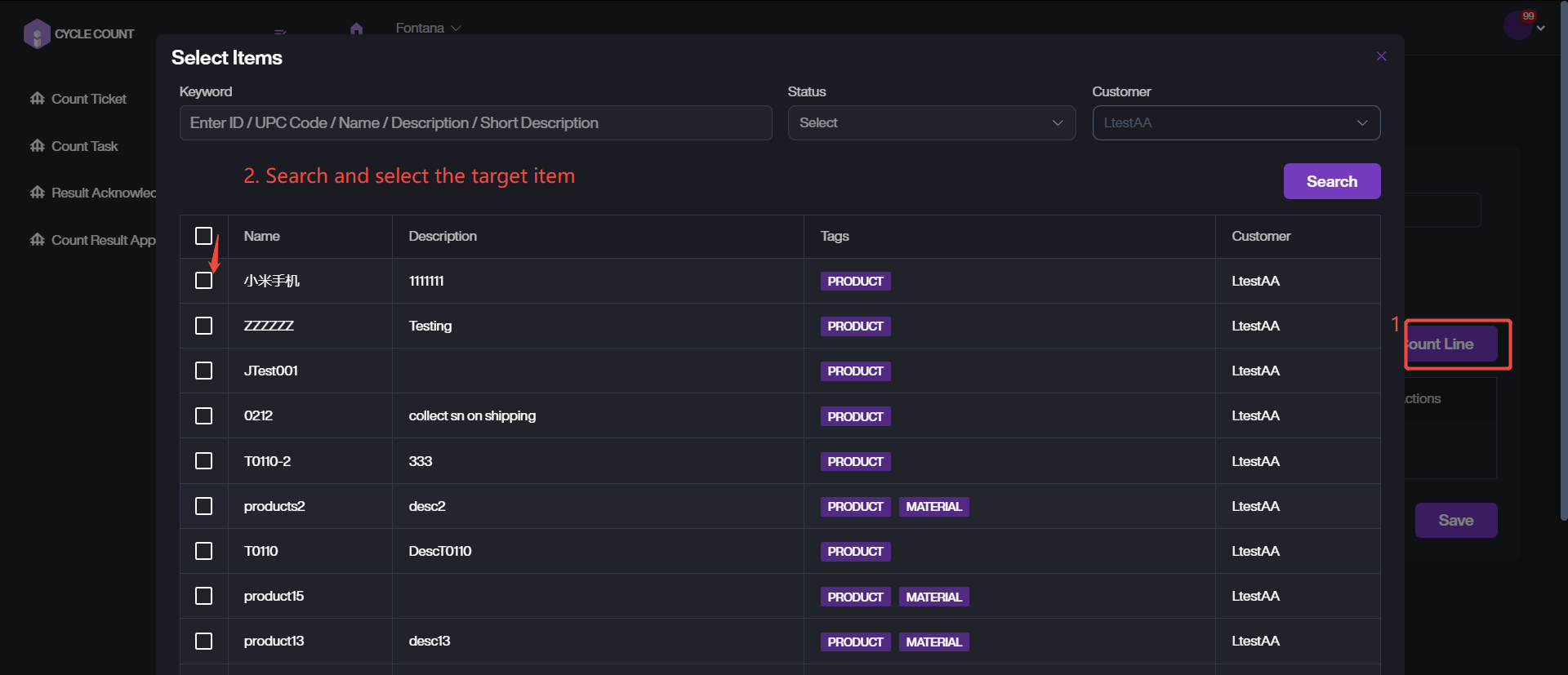The image size is (1568, 675).
Task: Click the Save button
Action: click(1455, 521)
